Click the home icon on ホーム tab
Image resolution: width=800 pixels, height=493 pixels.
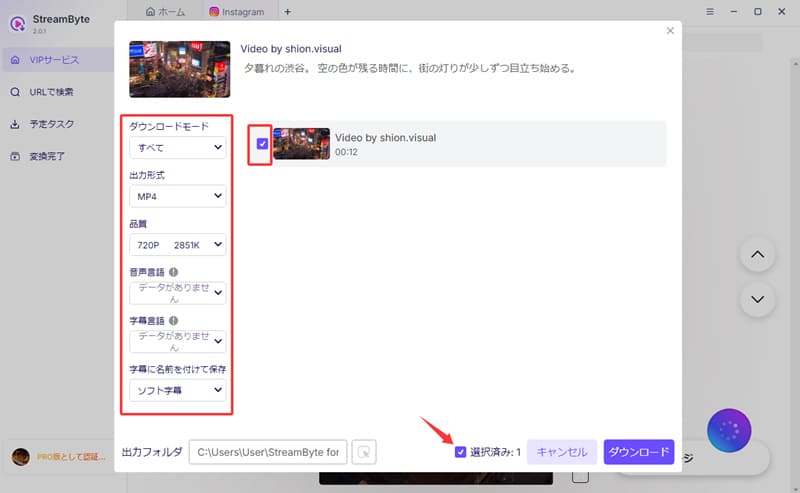[x=150, y=11]
